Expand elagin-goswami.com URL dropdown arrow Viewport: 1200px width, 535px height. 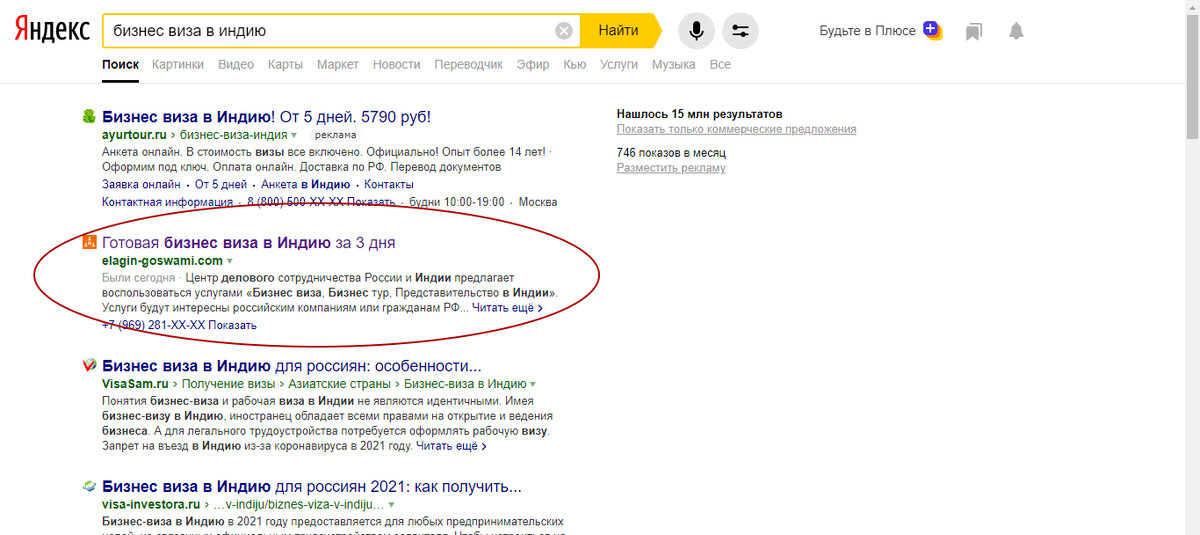click(230, 261)
